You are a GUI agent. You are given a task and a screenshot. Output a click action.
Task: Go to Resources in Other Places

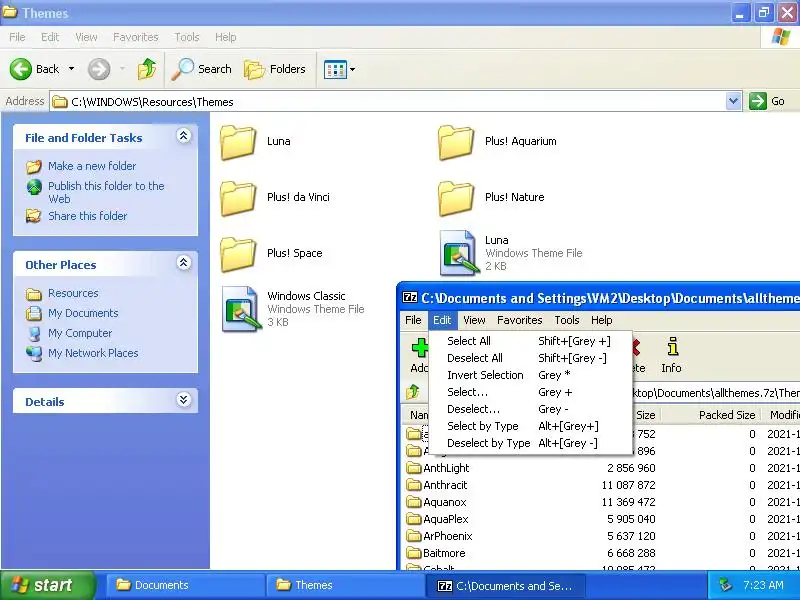pyautogui.click(x=73, y=293)
